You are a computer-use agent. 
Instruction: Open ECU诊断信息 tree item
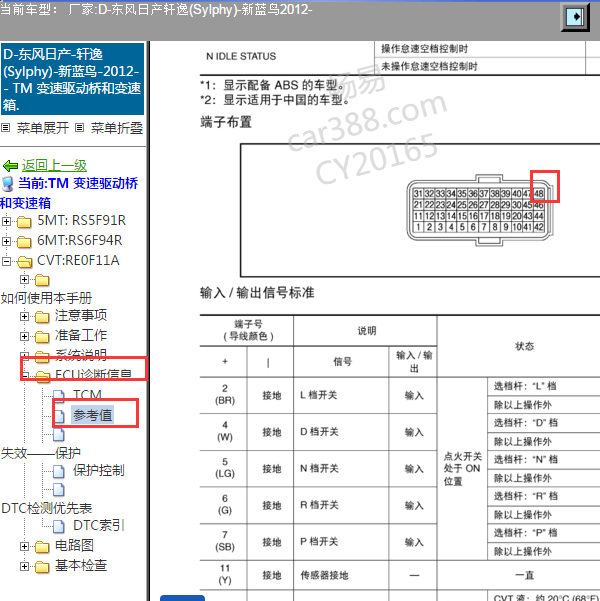tap(93, 374)
